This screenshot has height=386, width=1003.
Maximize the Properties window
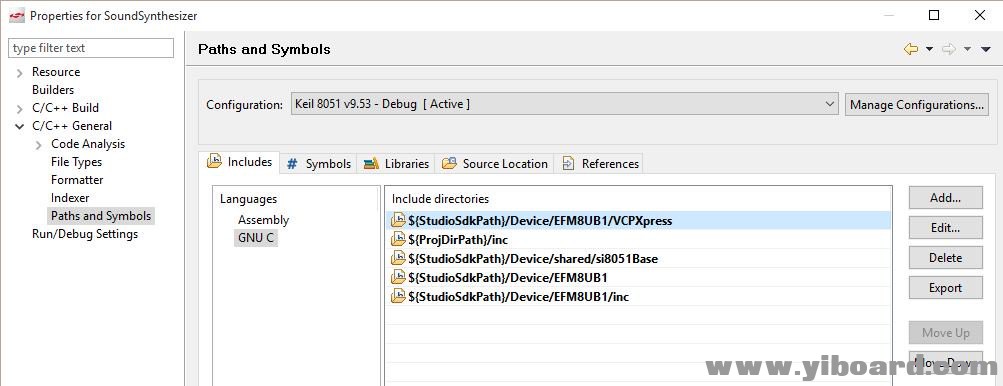(x=934, y=15)
